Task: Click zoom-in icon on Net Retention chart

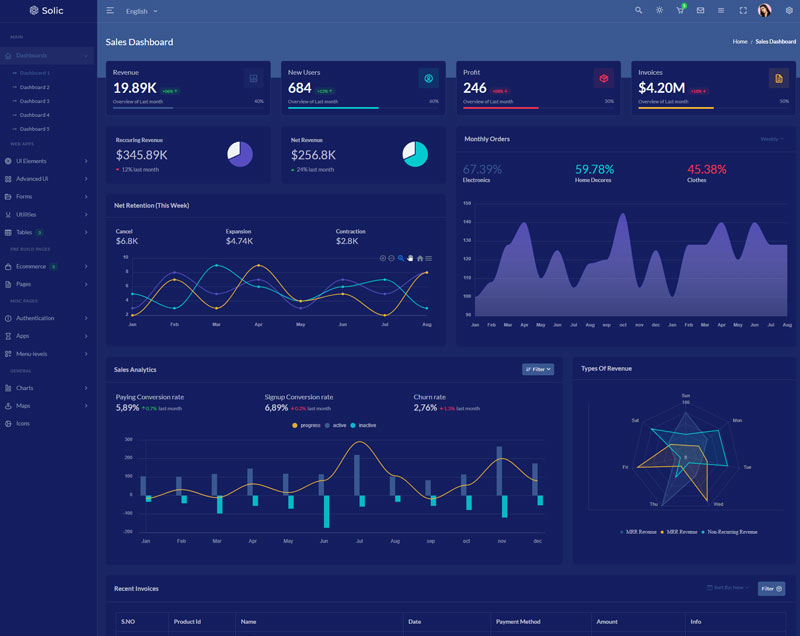Action: tap(383, 258)
